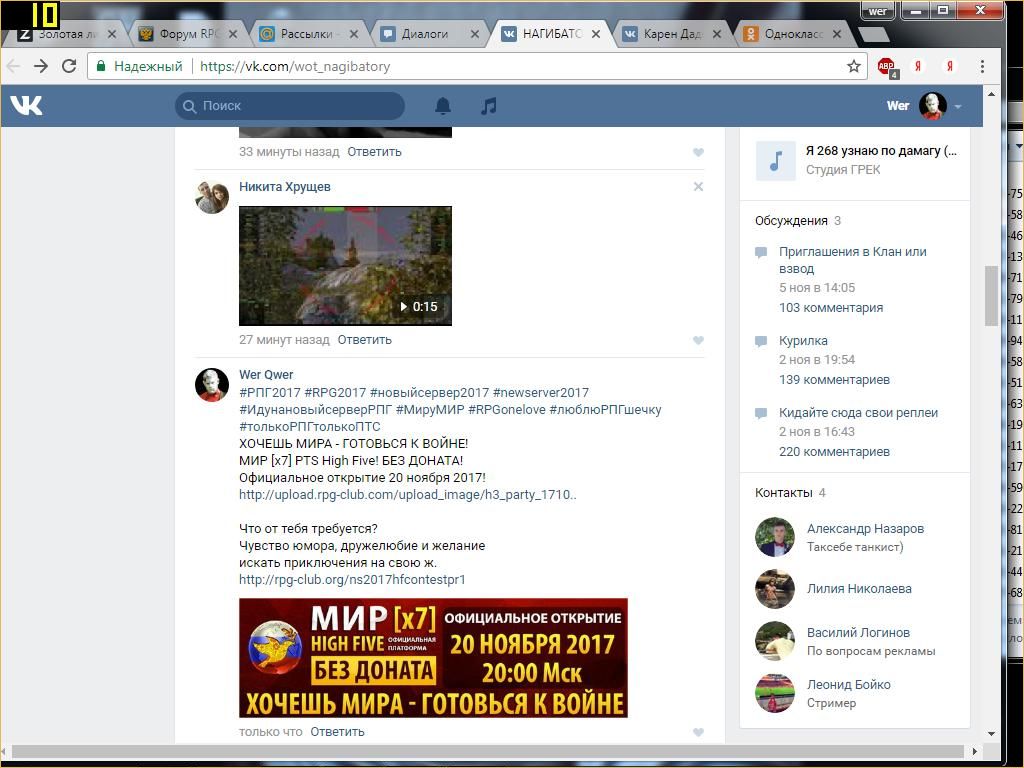Open Лилия Николаева's contact profile
The height and width of the screenshot is (768, 1024).
coord(859,588)
